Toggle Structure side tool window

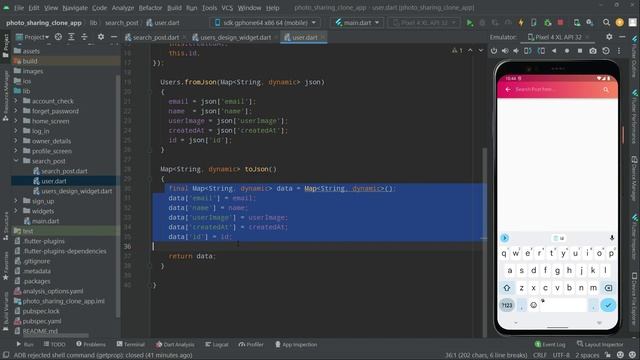[x=5, y=227]
